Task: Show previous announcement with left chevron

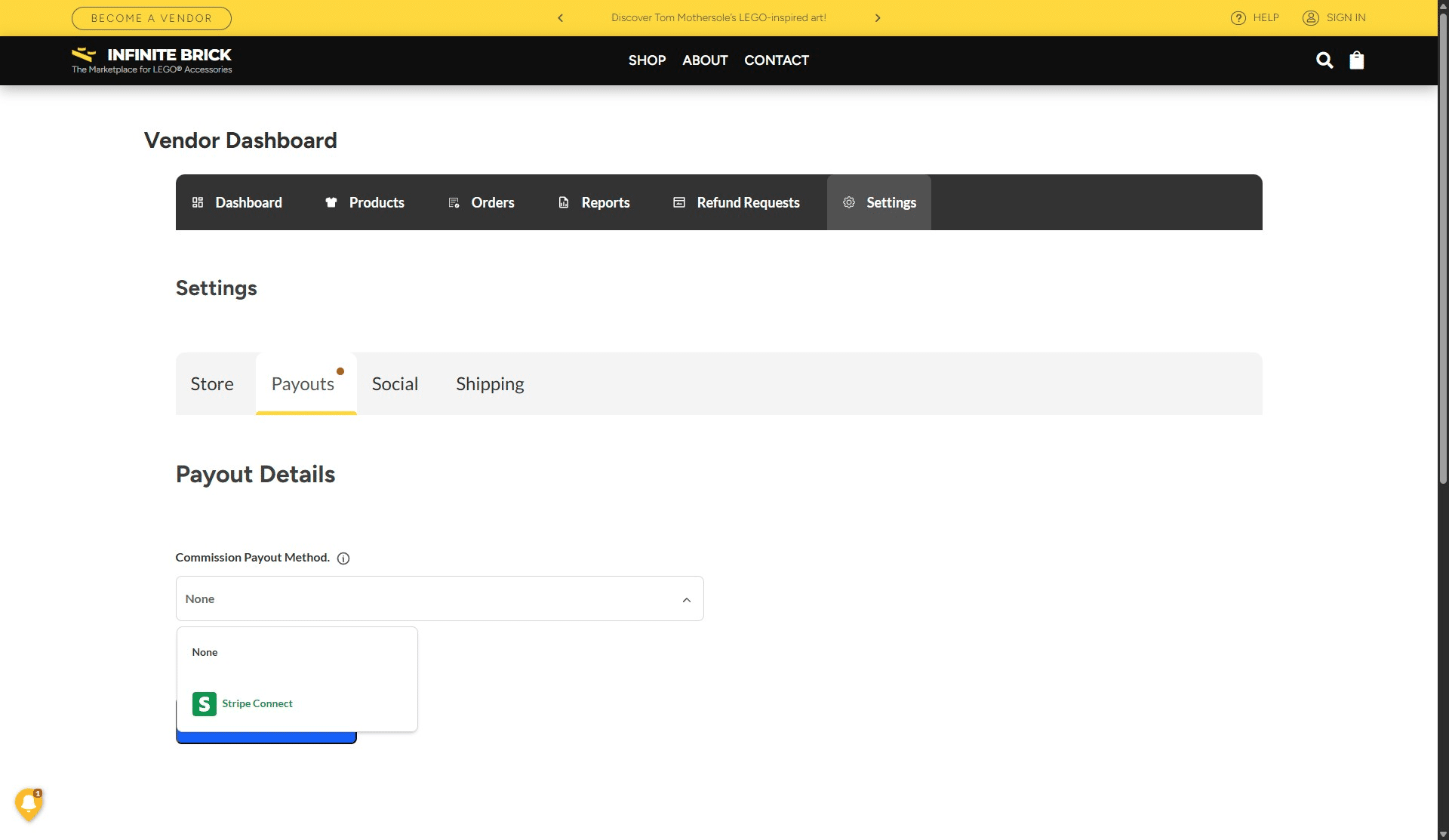Action: (560, 18)
